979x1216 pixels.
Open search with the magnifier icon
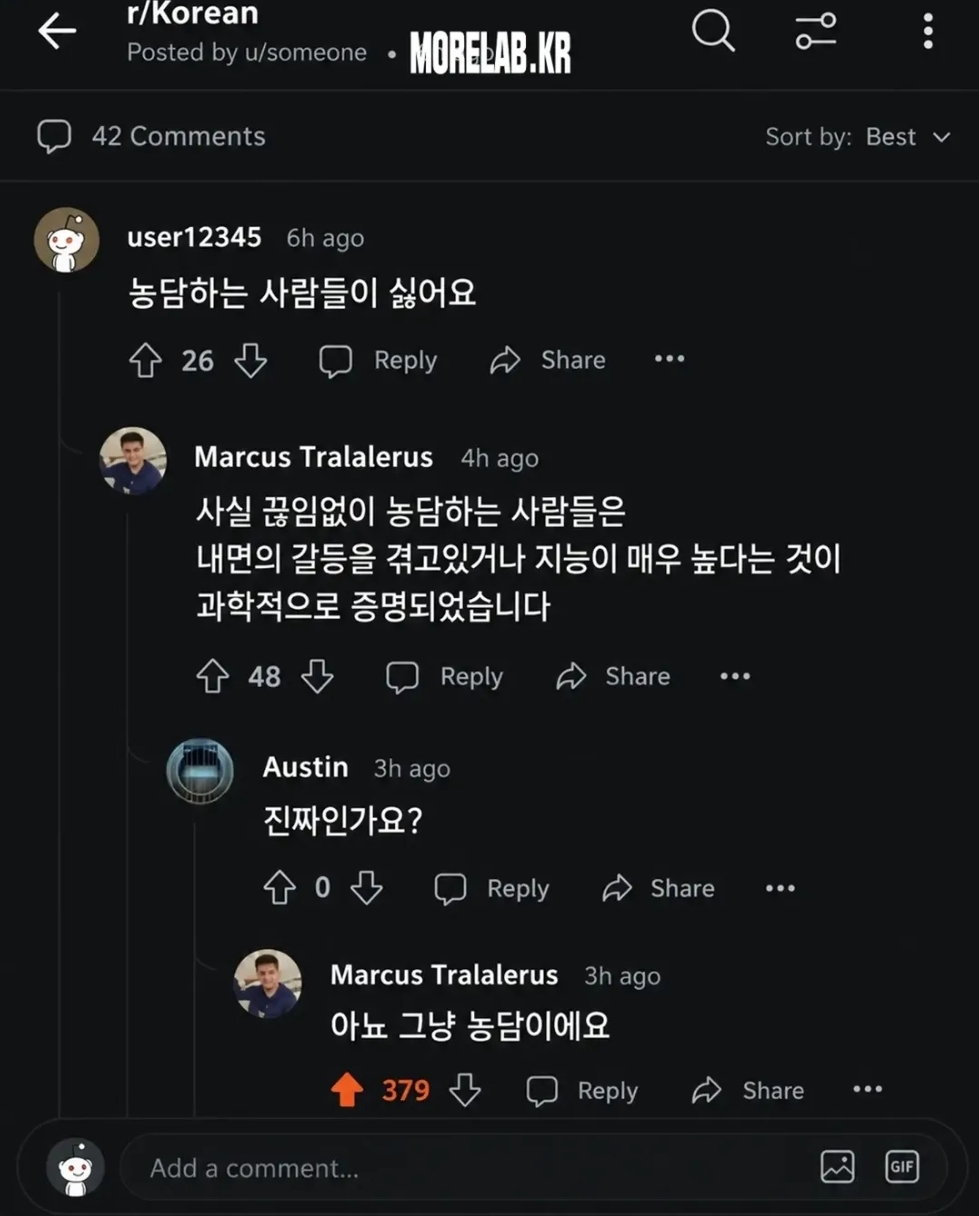(x=713, y=31)
